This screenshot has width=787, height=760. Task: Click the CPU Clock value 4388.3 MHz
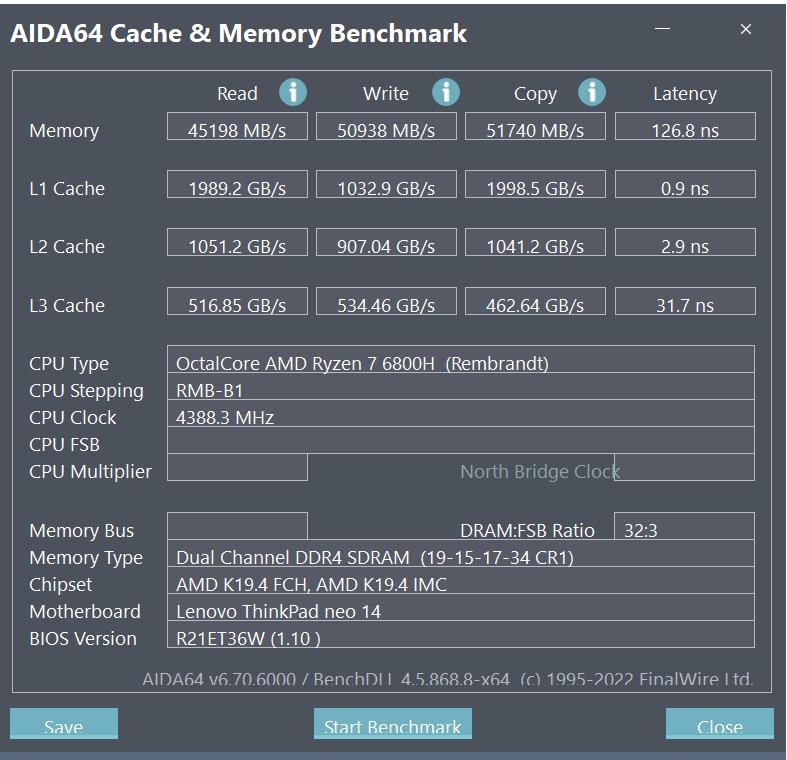(x=461, y=414)
